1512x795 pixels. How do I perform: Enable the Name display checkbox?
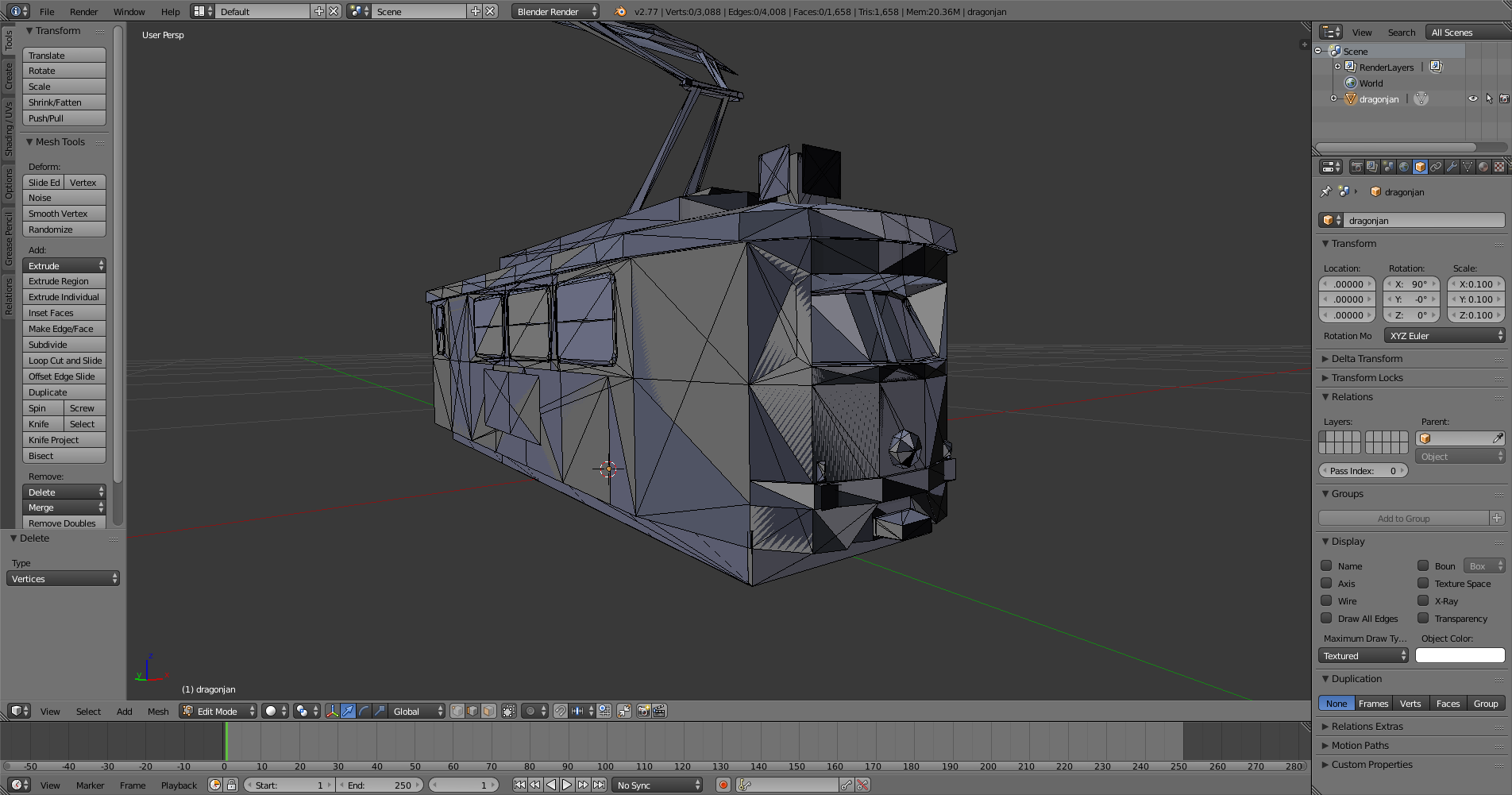(x=1326, y=565)
